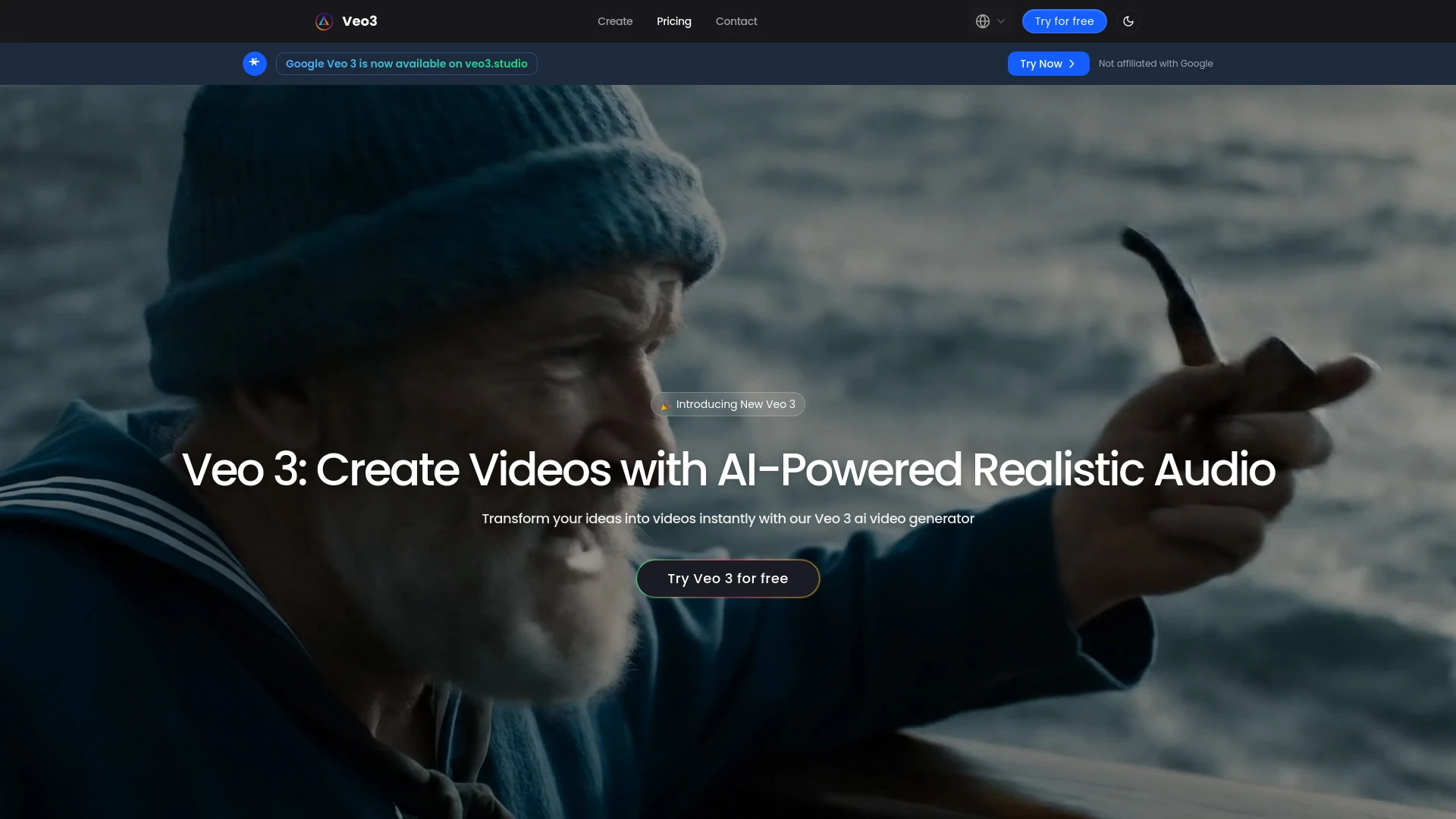Click the right arrow icon inside Try Now

[x=1072, y=64]
